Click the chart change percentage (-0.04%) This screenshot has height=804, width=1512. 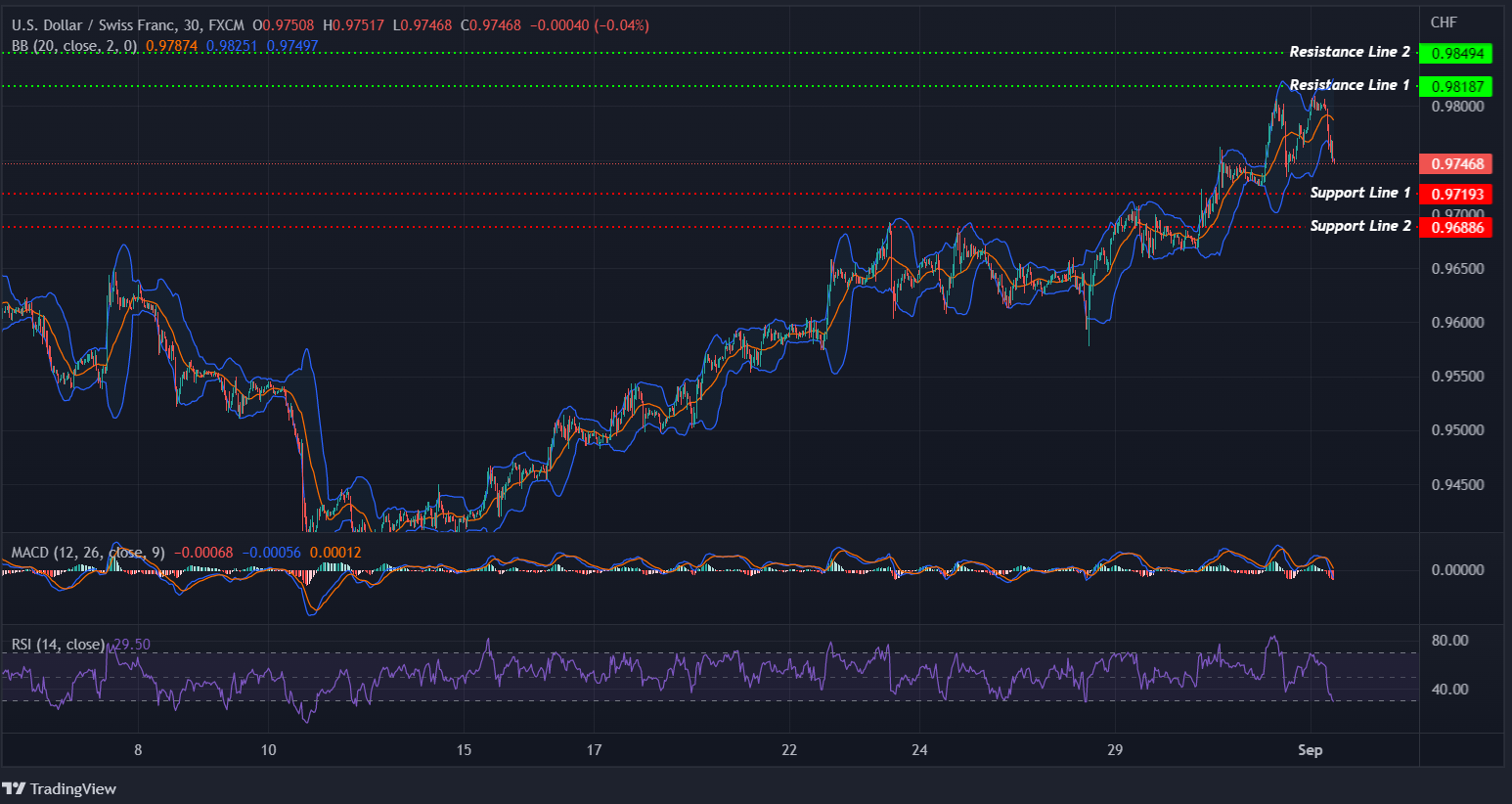tap(623, 24)
